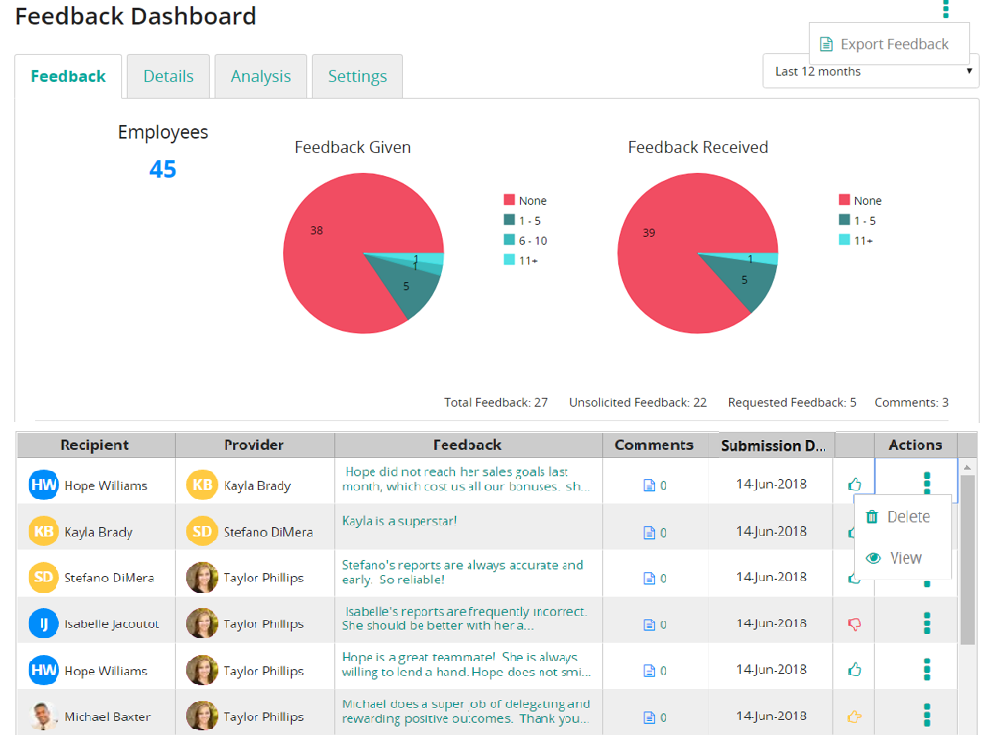982x738 pixels.
Task: Open feedback starting 'Hope did not reach her sales goals'
Action: (466, 479)
